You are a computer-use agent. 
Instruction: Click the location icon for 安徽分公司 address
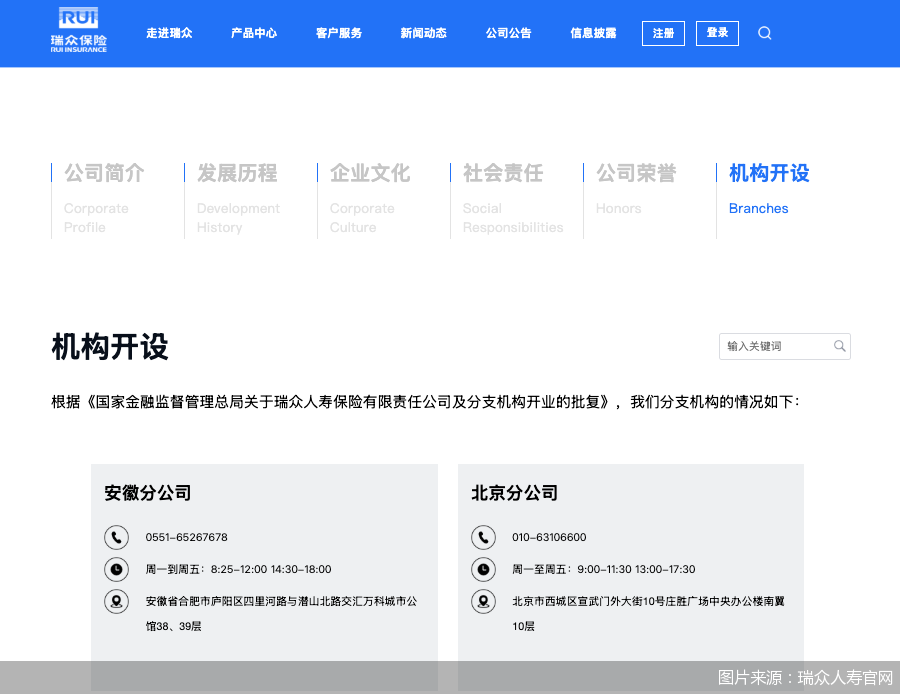tap(116, 602)
